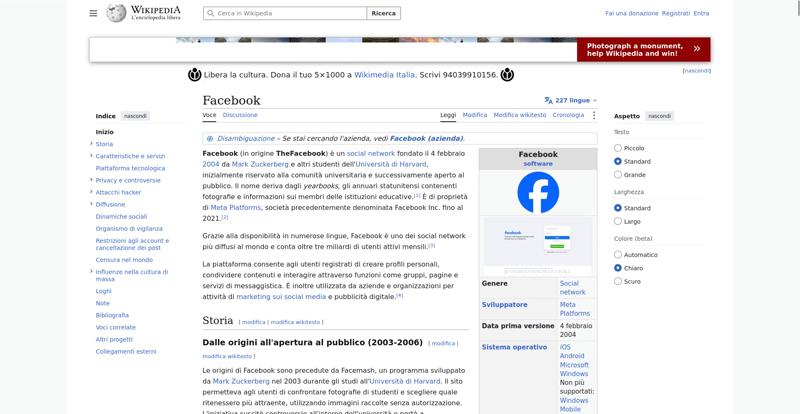Open Sviluppatore infobox label link
The width and height of the screenshot is (800, 414).
[505, 305]
